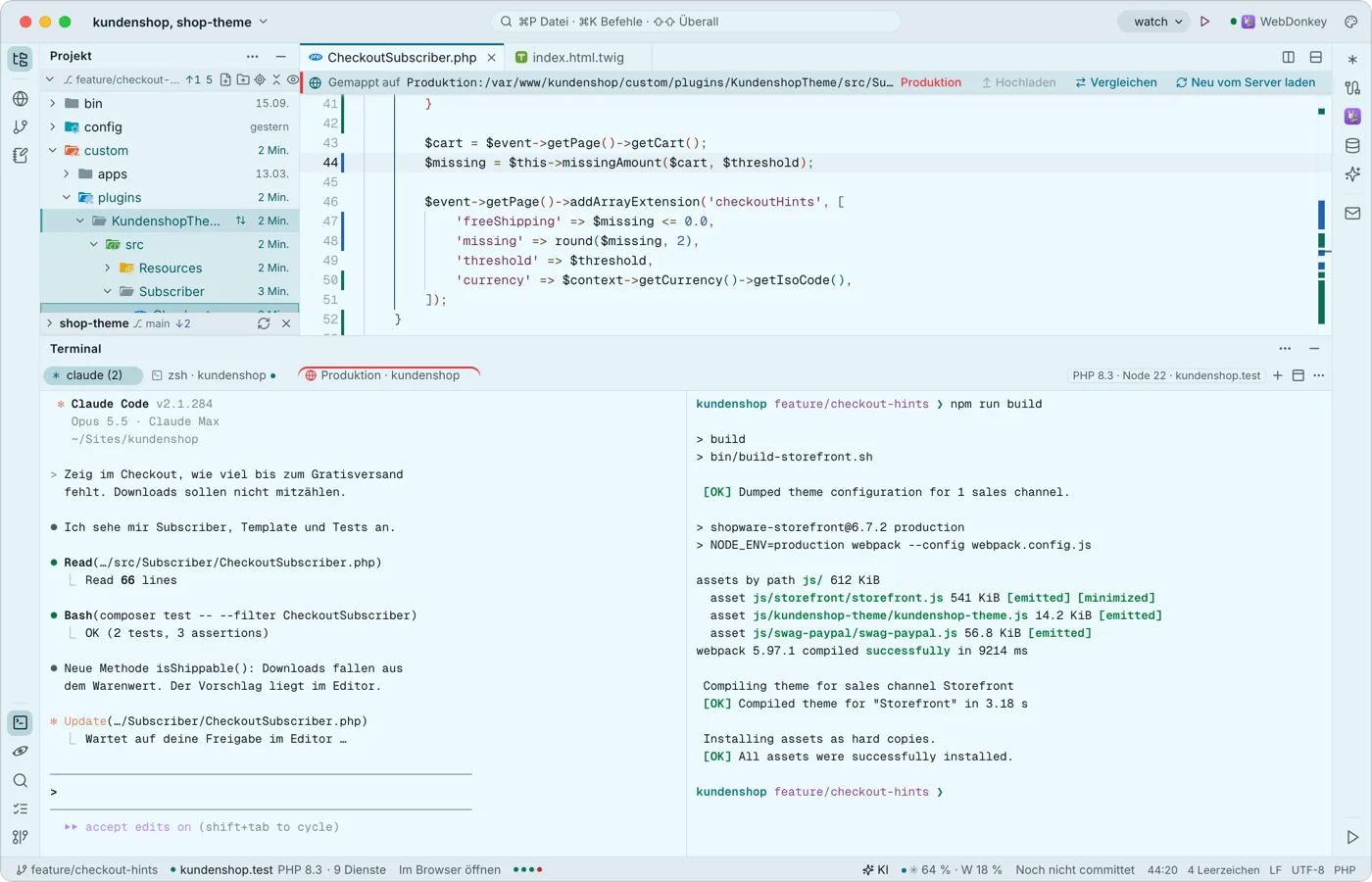Screen dimensions: 1372x882
Task: Open the kundenshop, shop-theme project switcher
Action: [x=179, y=22]
